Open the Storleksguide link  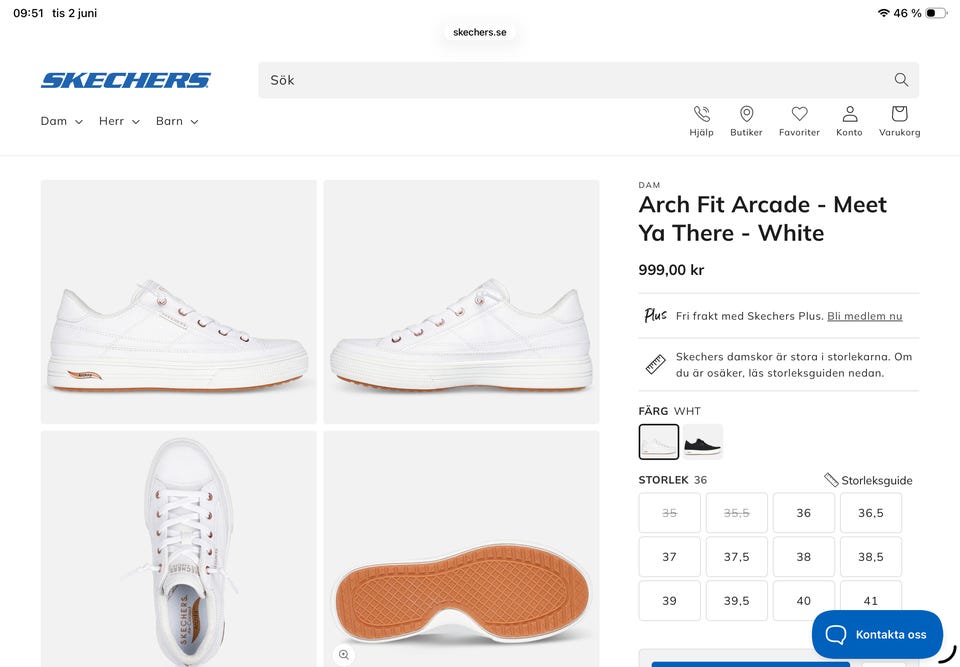coord(868,480)
